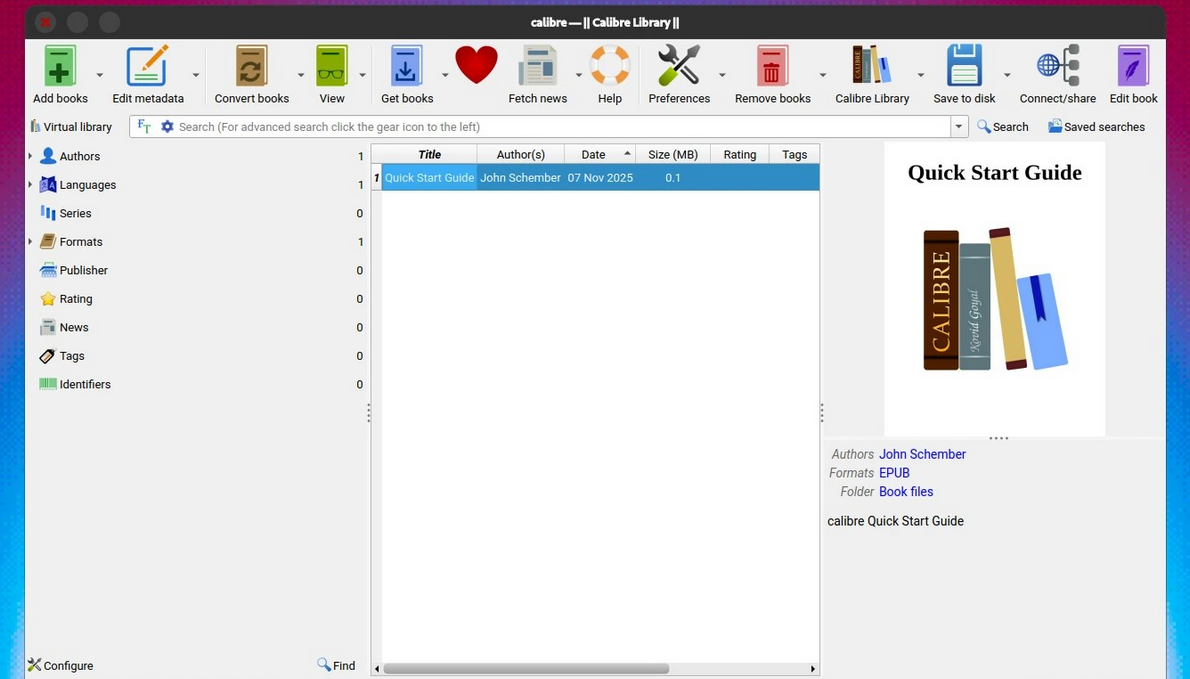This screenshot has height=679, width=1190.
Task: Open the search history dropdown arrow
Action: pyautogui.click(x=959, y=127)
